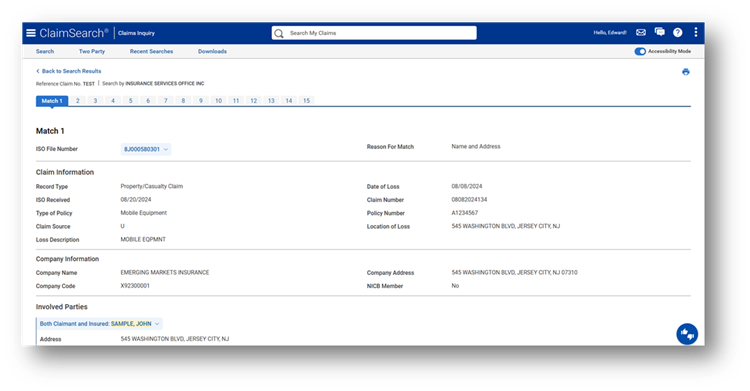Expand ISO File Number 8J000580301 dropdown
Screen dimensions: 750x391
tap(146, 149)
